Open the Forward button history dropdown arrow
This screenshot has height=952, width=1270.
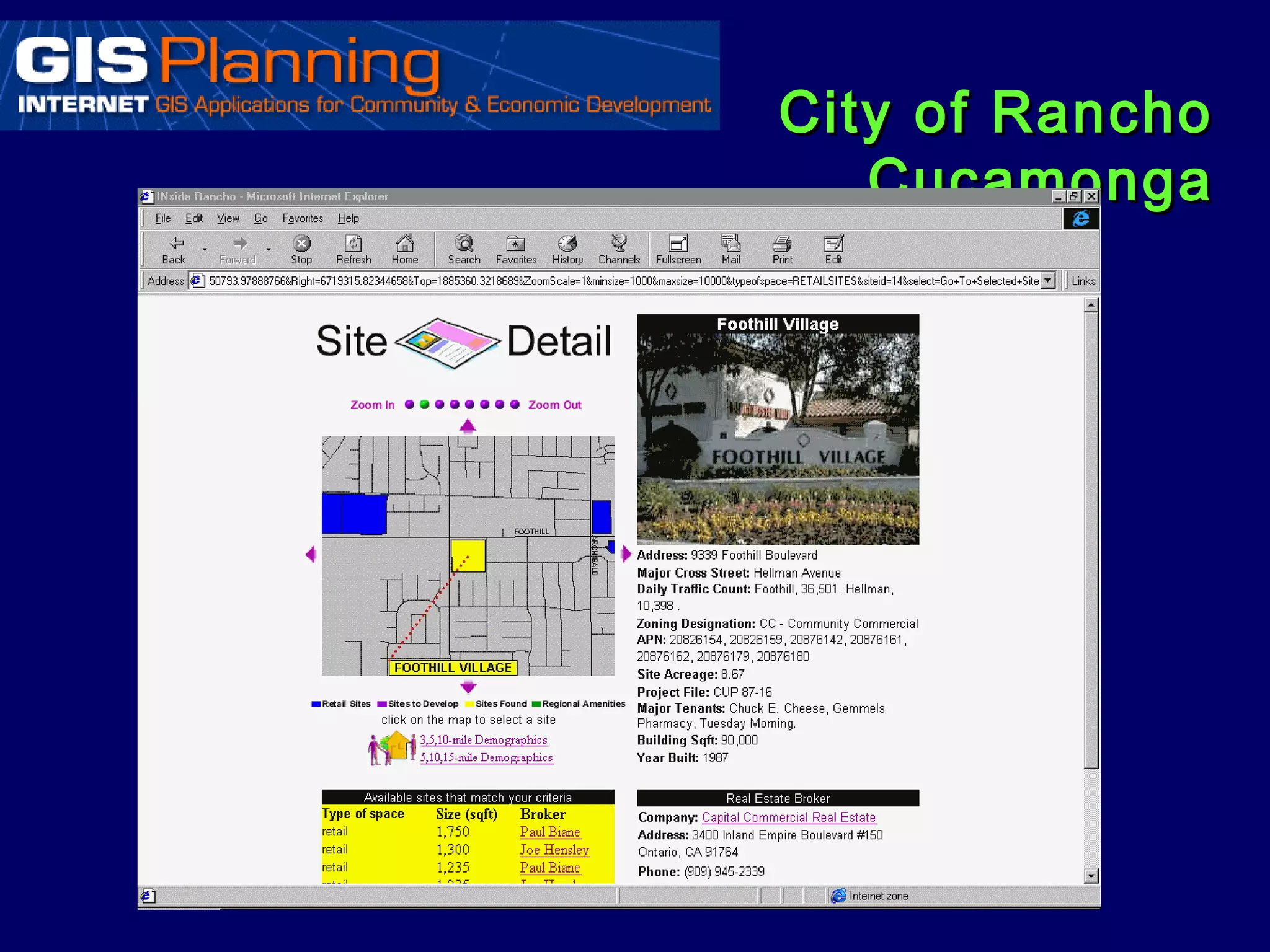[x=269, y=250]
